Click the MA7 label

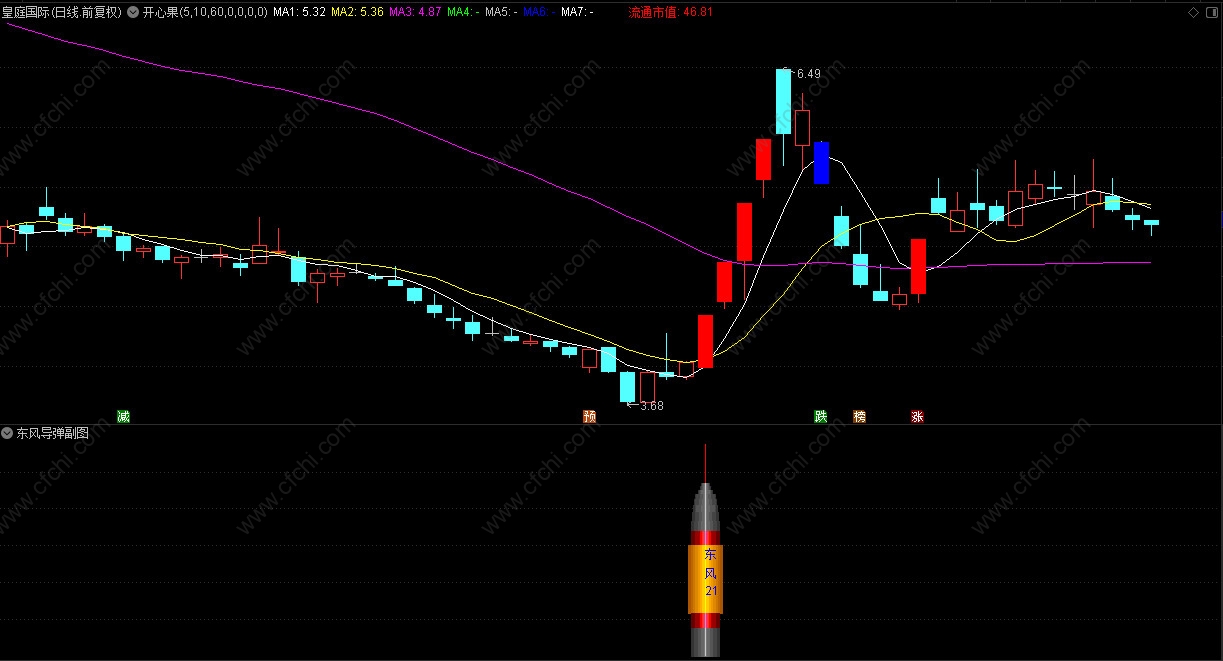tap(576, 12)
